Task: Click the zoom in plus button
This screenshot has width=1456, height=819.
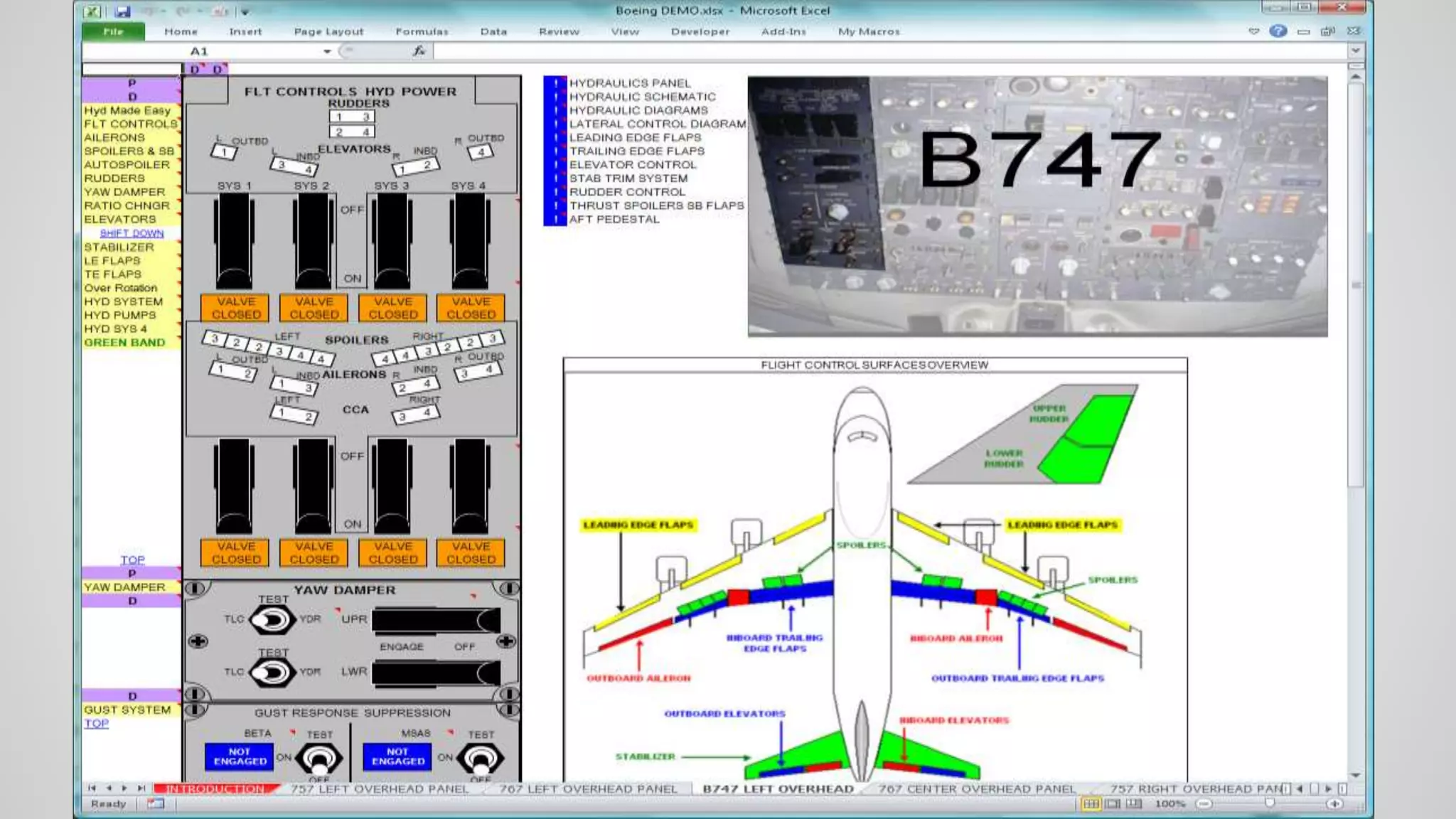Action: coord(1334,804)
